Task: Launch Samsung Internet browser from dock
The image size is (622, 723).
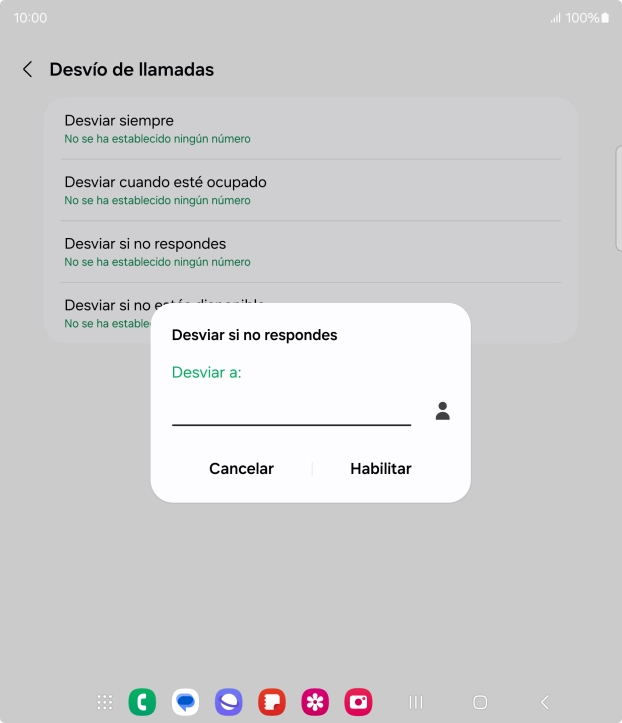Action: pyautogui.click(x=229, y=702)
